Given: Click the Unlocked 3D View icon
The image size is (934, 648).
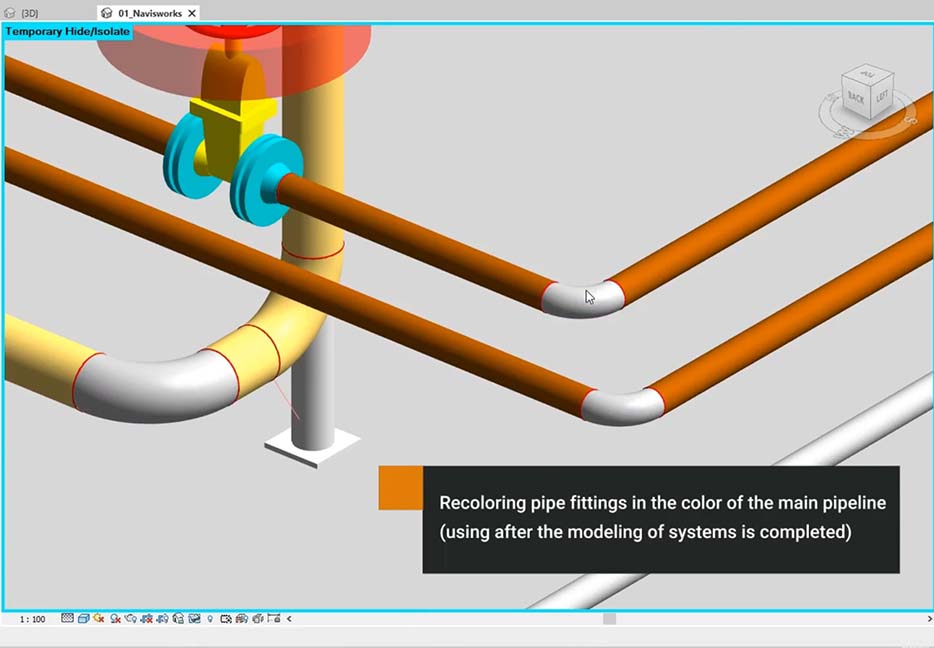Looking at the screenshot, I should (x=178, y=619).
